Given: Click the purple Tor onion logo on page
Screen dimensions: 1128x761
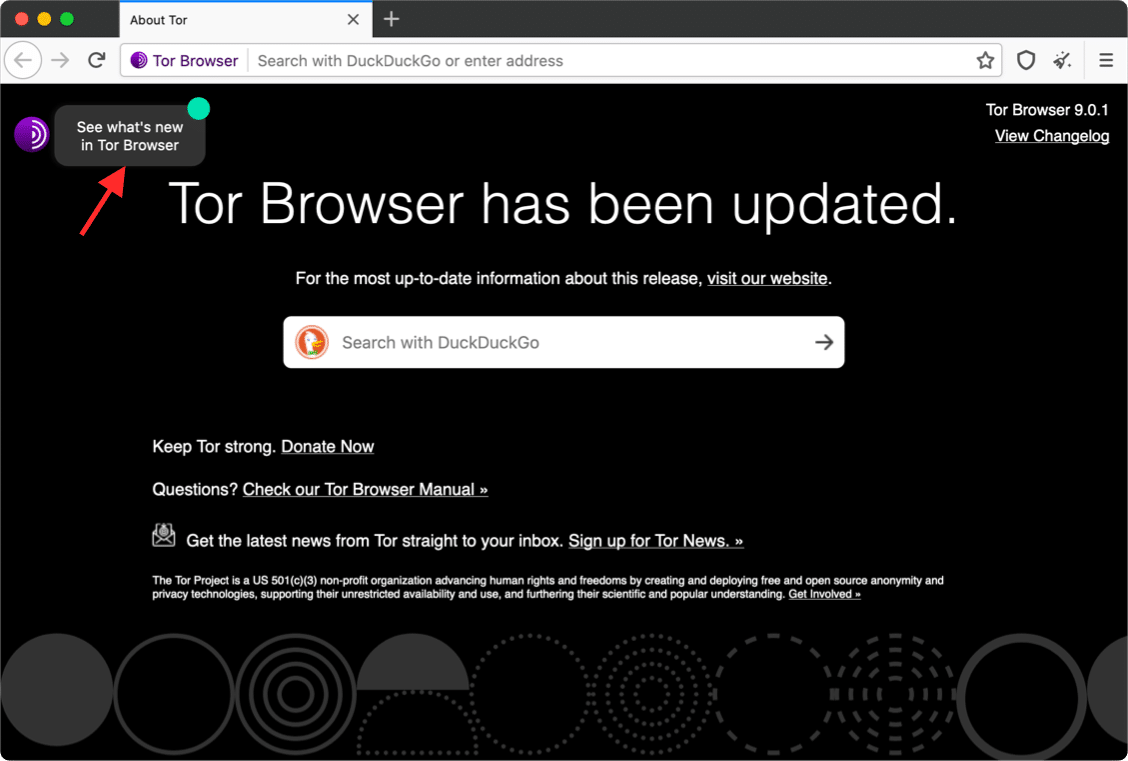Looking at the screenshot, I should pos(32,134).
